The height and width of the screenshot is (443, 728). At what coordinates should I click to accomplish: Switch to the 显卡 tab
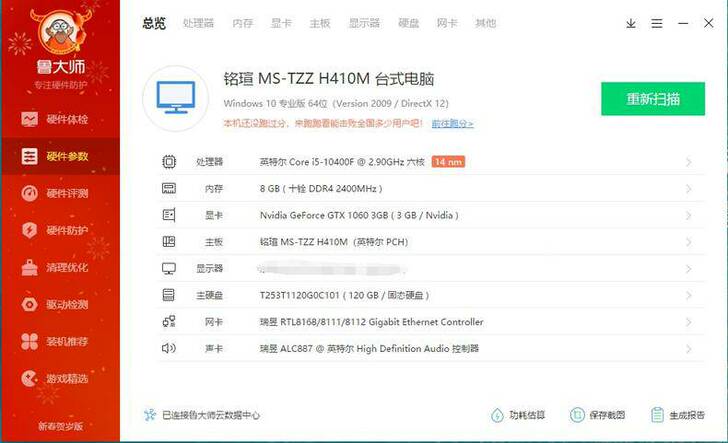click(281, 23)
